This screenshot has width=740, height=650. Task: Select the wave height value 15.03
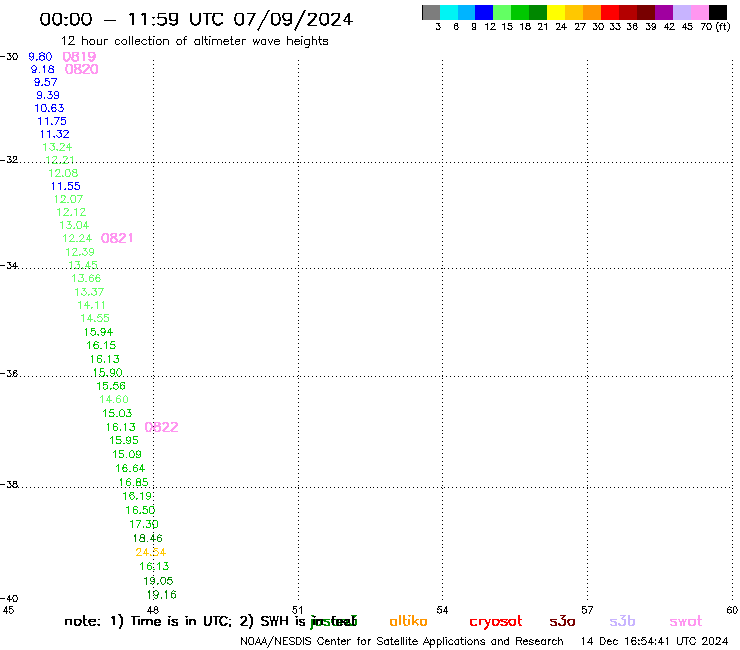click(117, 413)
